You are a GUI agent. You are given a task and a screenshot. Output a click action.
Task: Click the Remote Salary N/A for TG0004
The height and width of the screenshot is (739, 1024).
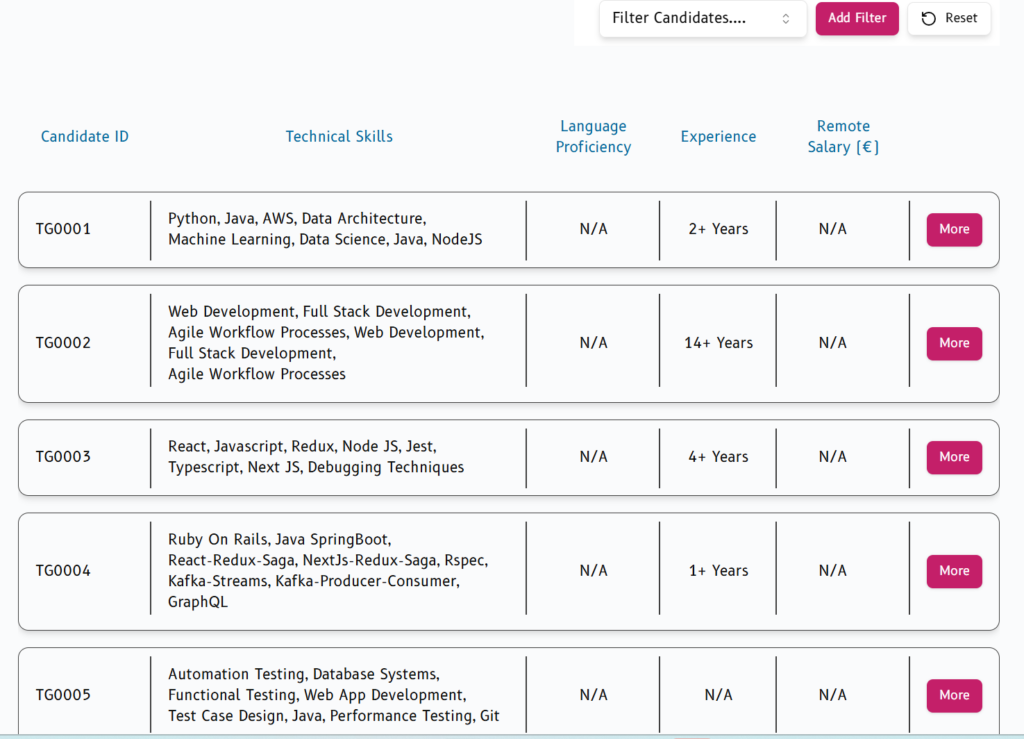[x=833, y=571]
